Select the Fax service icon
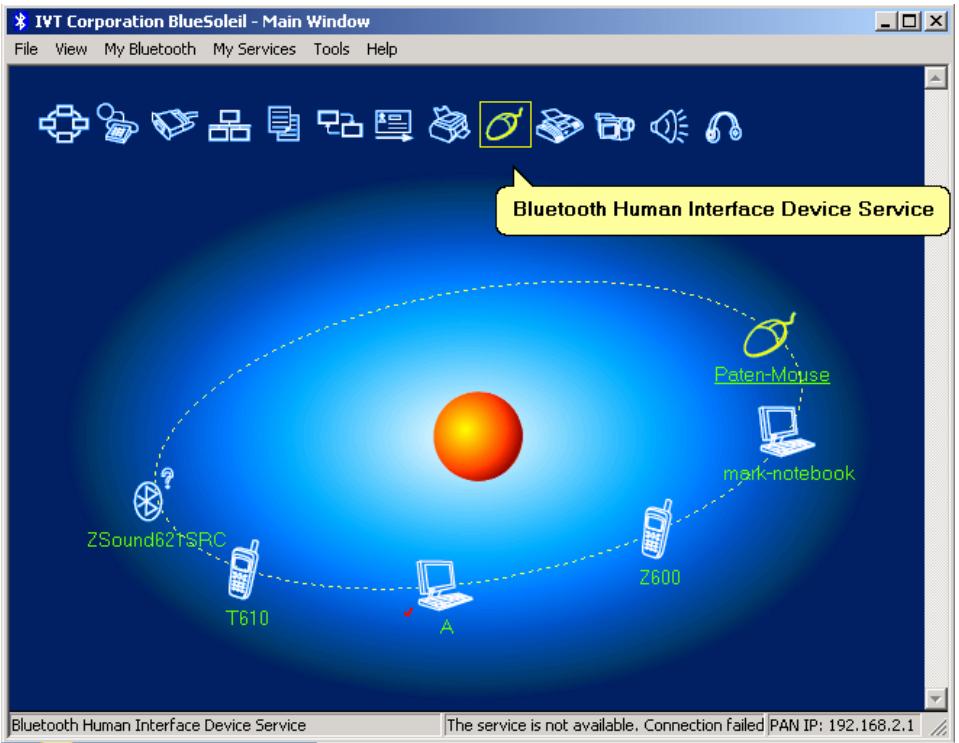This screenshot has height=743, width=959. point(559,125)
